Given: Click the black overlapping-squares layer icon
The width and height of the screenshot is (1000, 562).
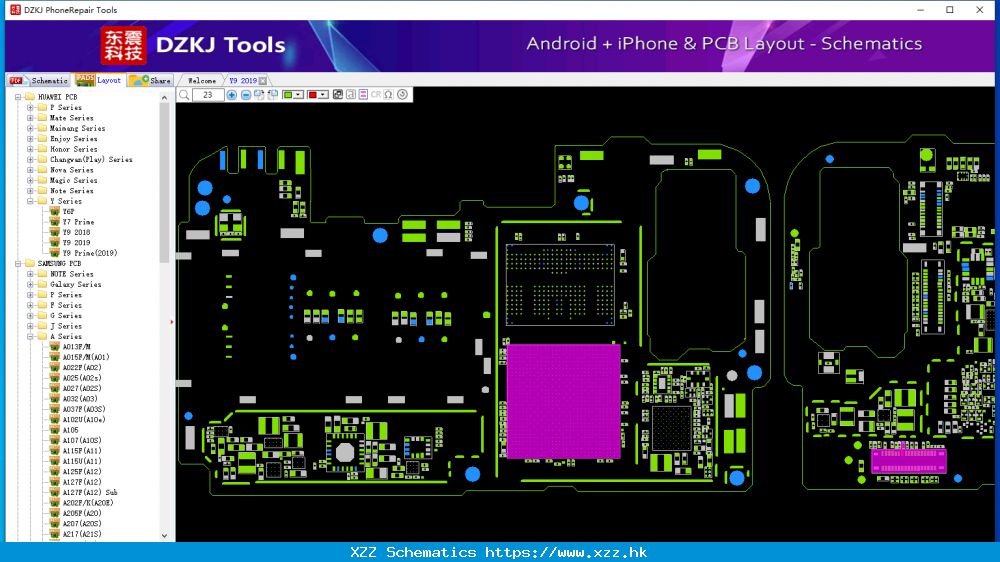Looking at the screenshot, I should tap(337, 95).
